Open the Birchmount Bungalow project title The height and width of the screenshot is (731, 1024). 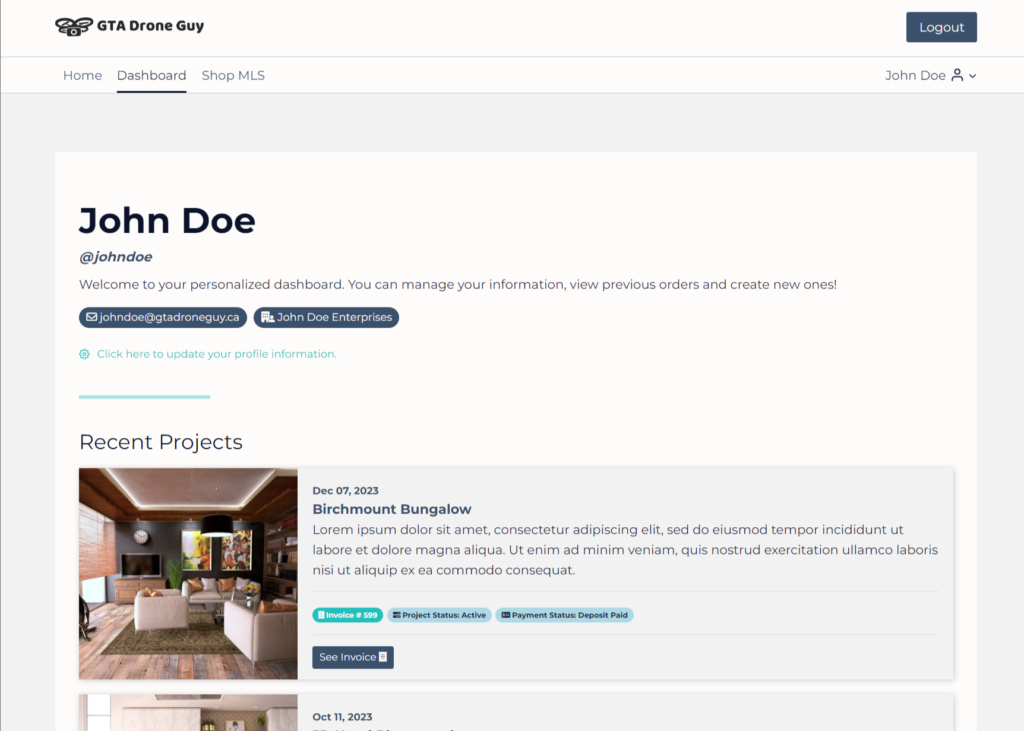coord(392,509)
